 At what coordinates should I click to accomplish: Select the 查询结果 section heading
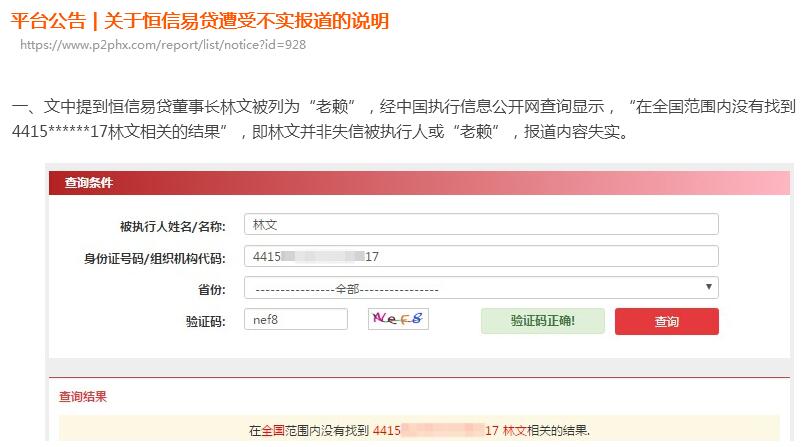(x=83, y=396)
